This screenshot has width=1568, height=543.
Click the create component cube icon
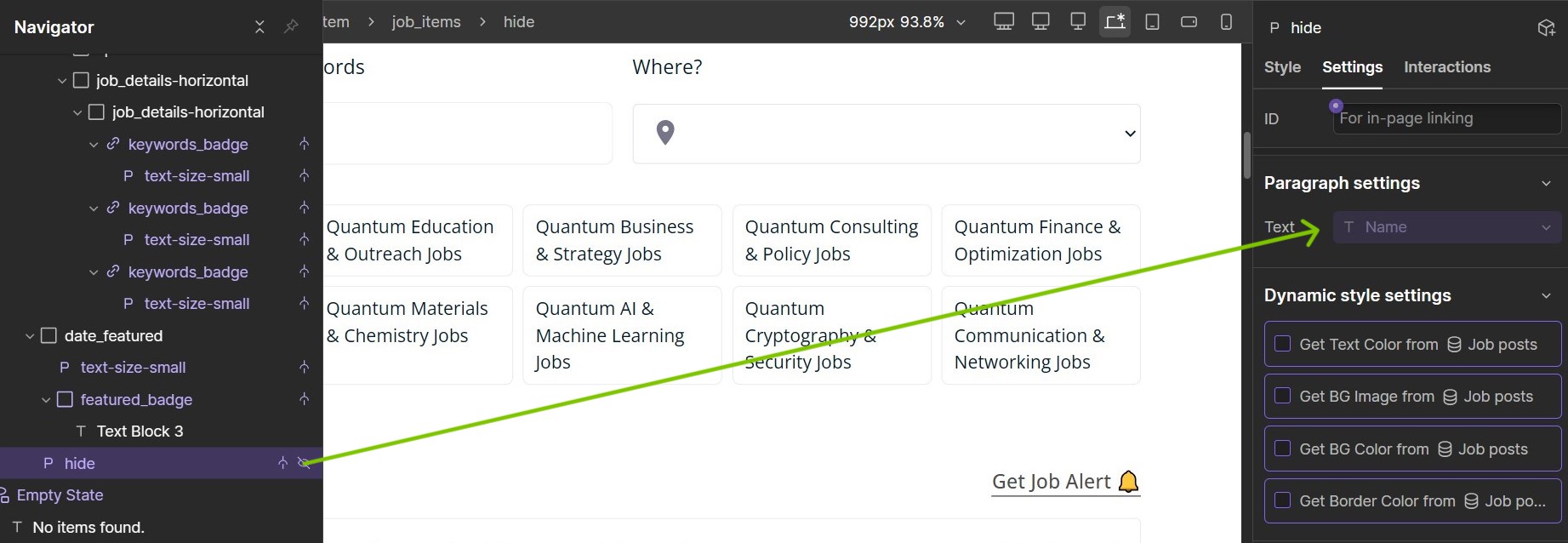pyautogui.click(x=1546, y=28)
